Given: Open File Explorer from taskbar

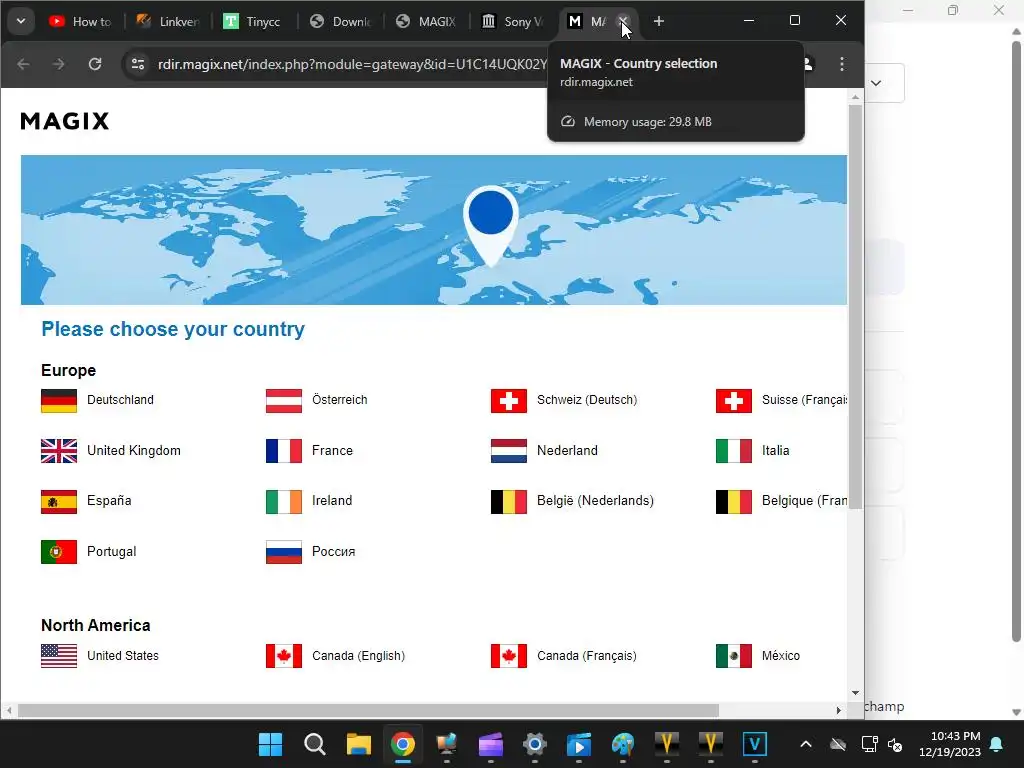Looking at the screenshot, I should tap(359, 744).
